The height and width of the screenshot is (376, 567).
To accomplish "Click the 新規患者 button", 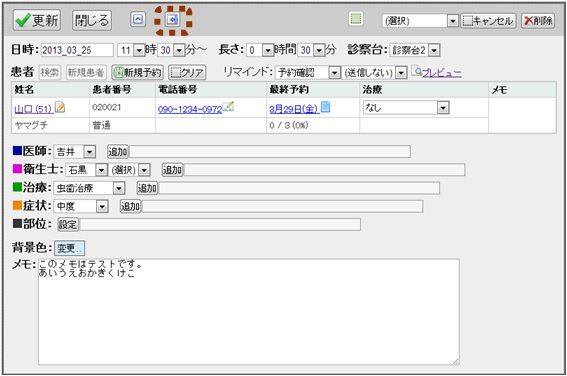I will click(86, 72).
